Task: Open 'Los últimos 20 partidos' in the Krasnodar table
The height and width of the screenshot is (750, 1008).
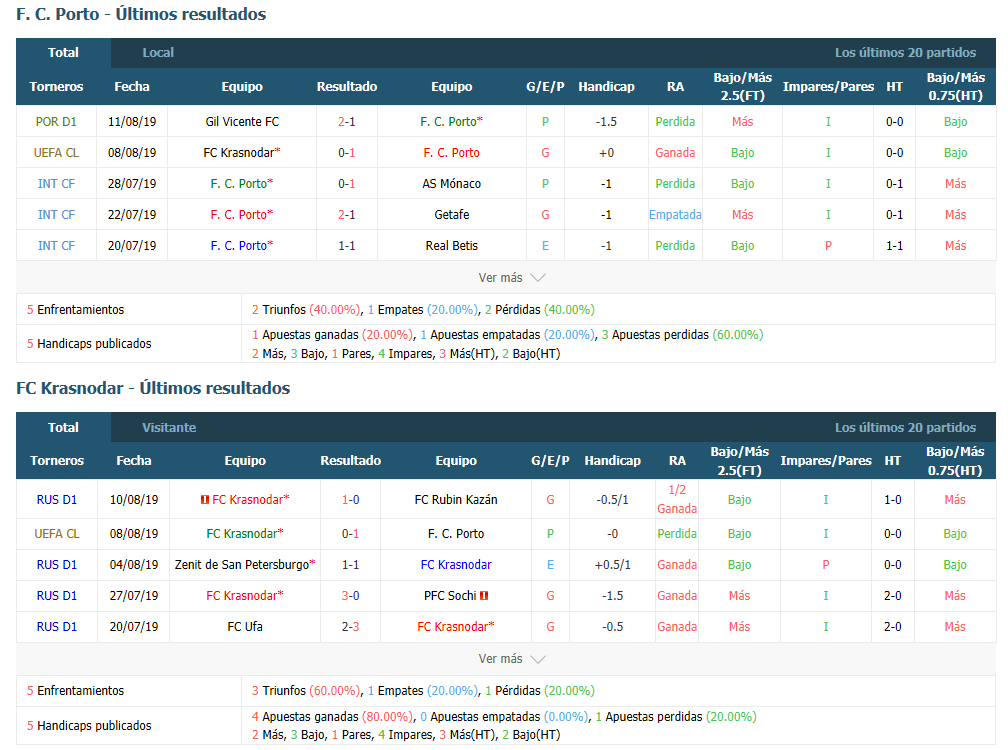Action: point(905,427)
